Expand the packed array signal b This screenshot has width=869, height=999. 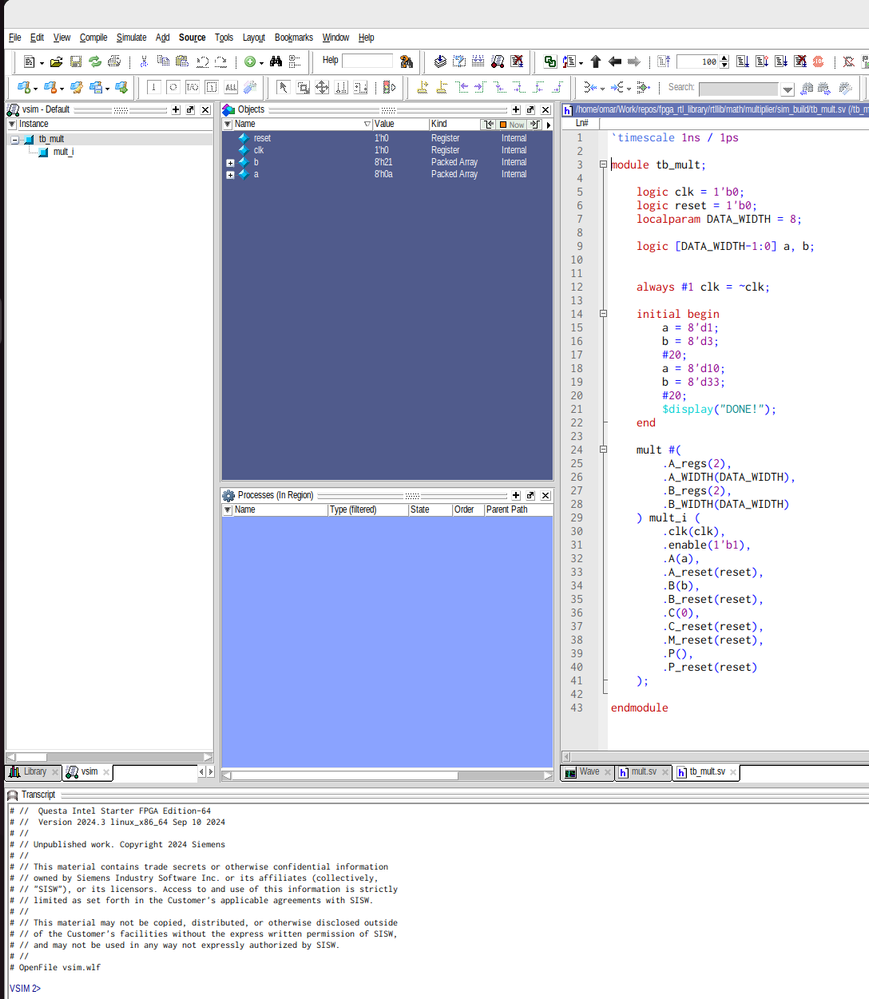tap(231, 162)
